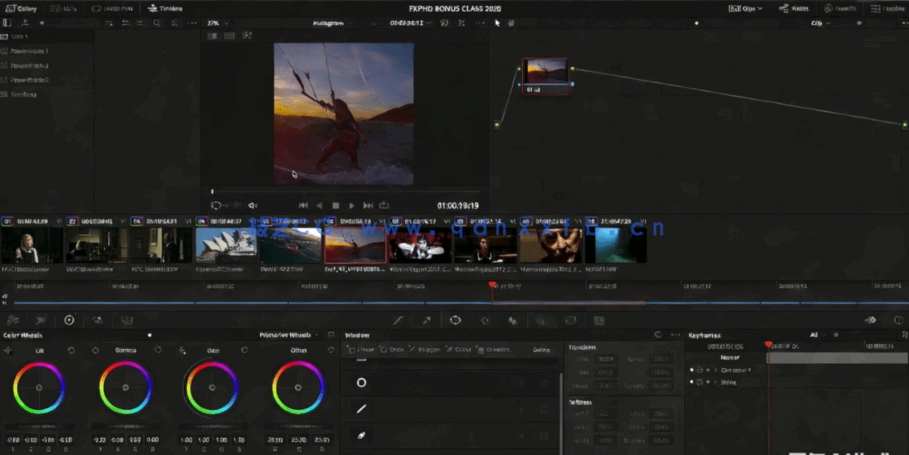Image resolution: width=909 pixels, height=455 pixels.
Task: Open the Media Pool panel
Action: click(x=112, y=8)
